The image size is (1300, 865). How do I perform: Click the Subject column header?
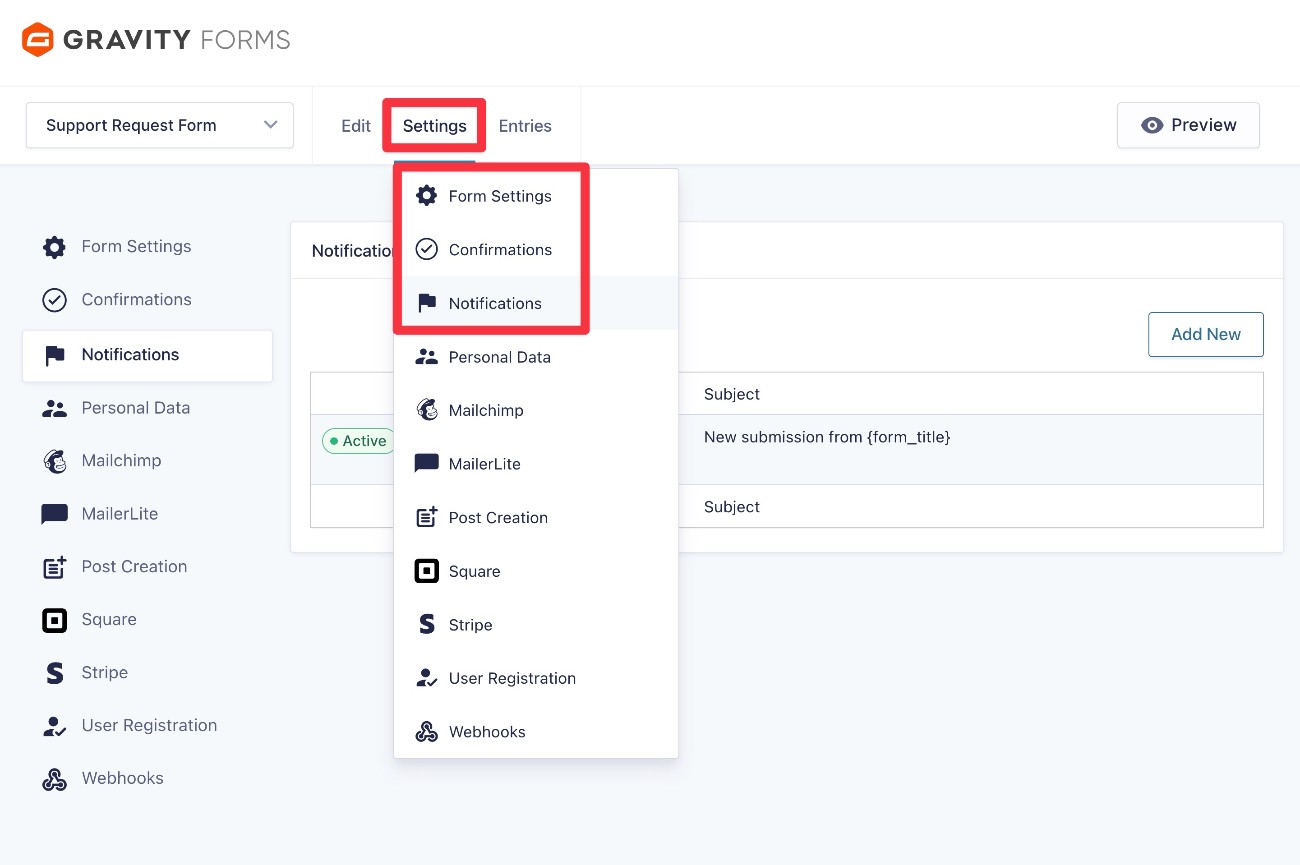[731, 394]
